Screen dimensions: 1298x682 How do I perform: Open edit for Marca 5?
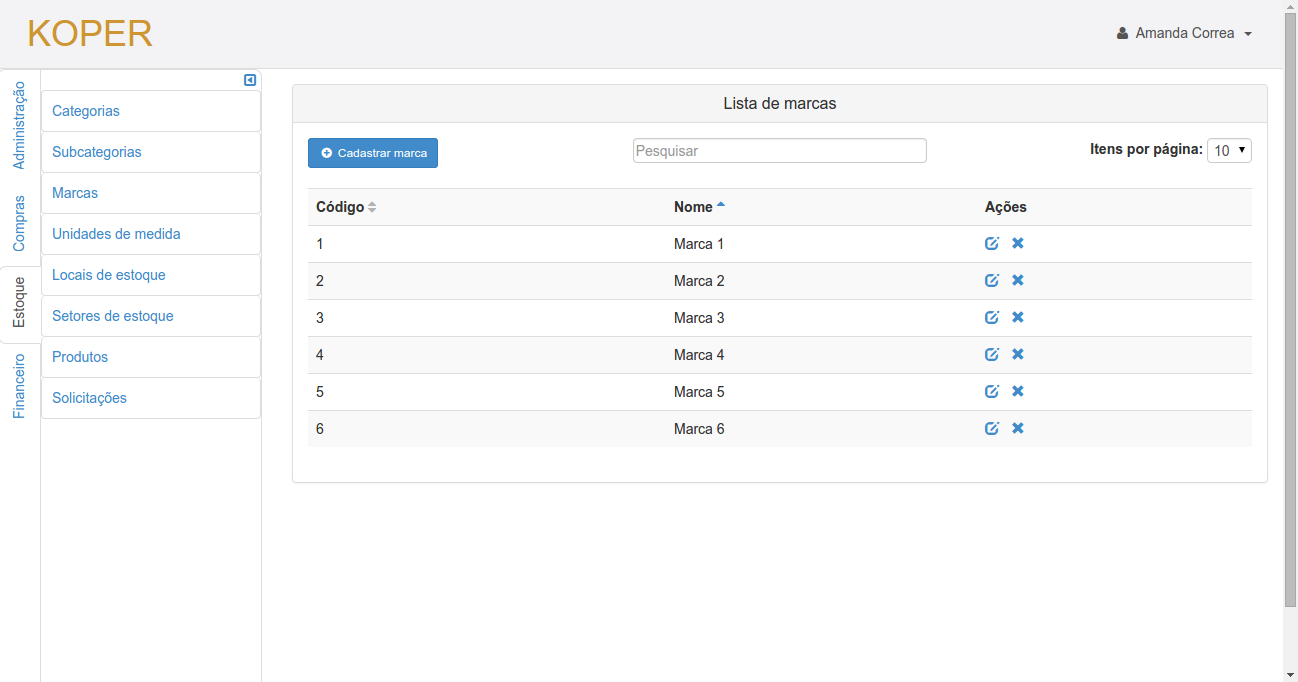click(992, 392)
